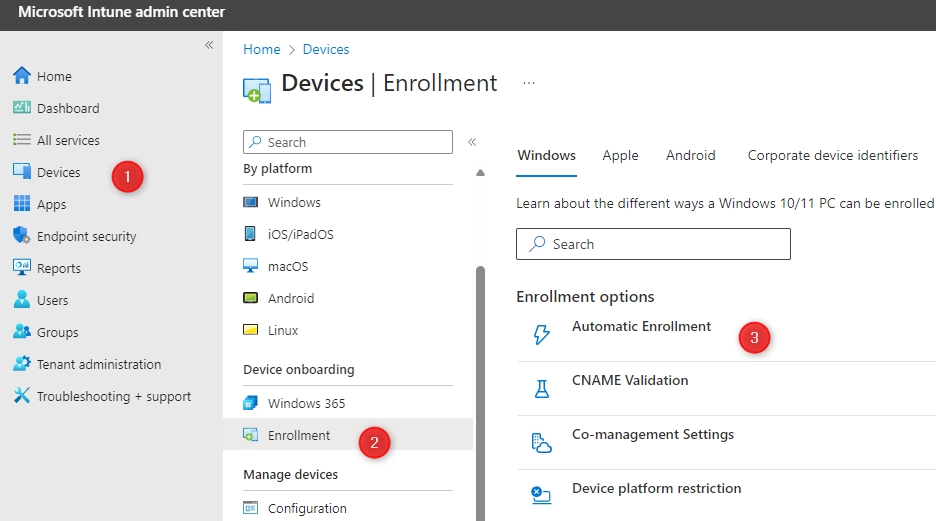Click the Endpoint security shield icon
The width and height of the screenshot is (936, 521).
(22, 236)
